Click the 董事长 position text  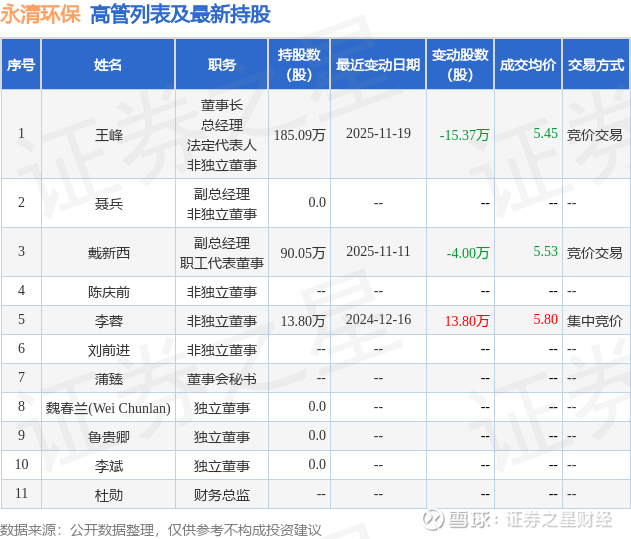pyautogui.click(x=222, y=105)
